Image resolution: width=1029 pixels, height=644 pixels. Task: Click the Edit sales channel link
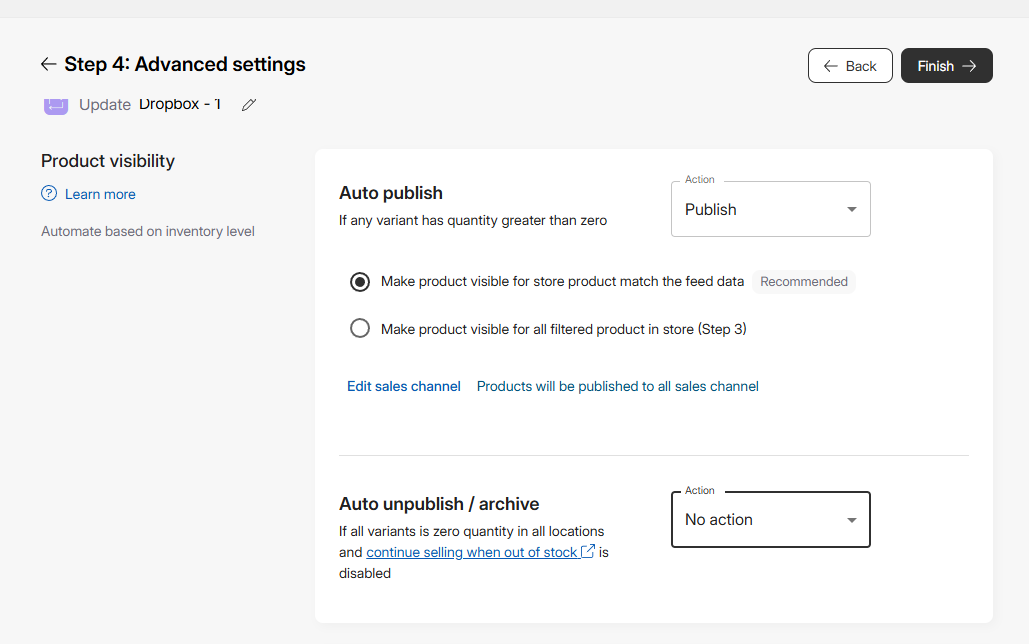coord(404,386)
